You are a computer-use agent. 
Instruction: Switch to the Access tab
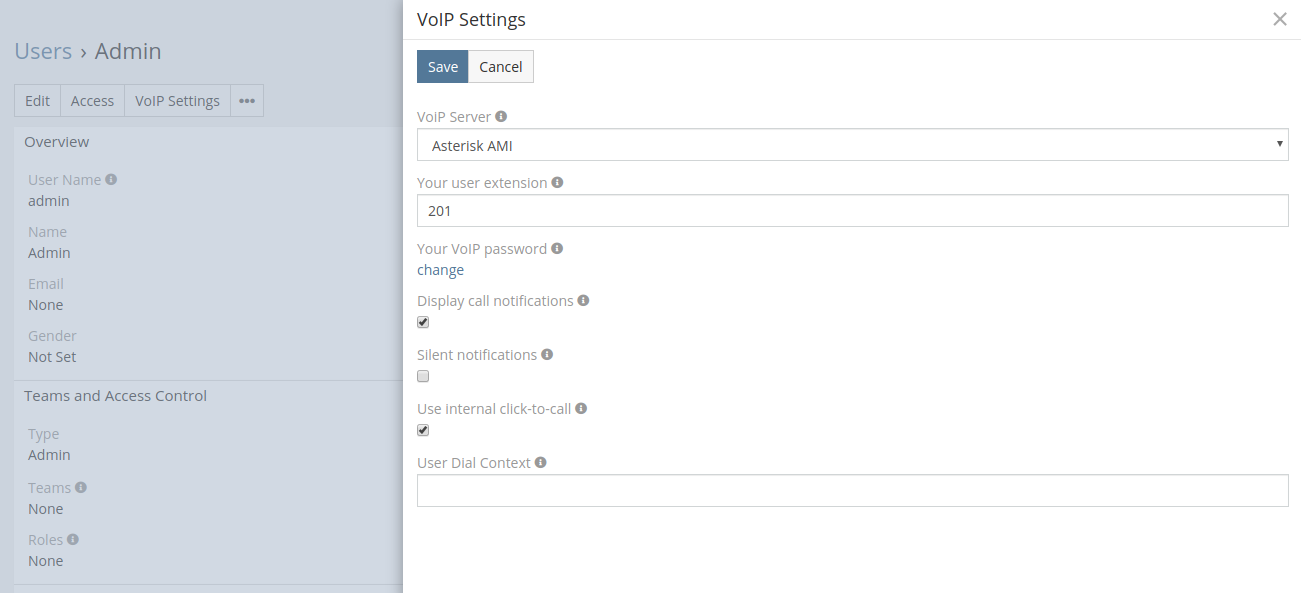92,100
